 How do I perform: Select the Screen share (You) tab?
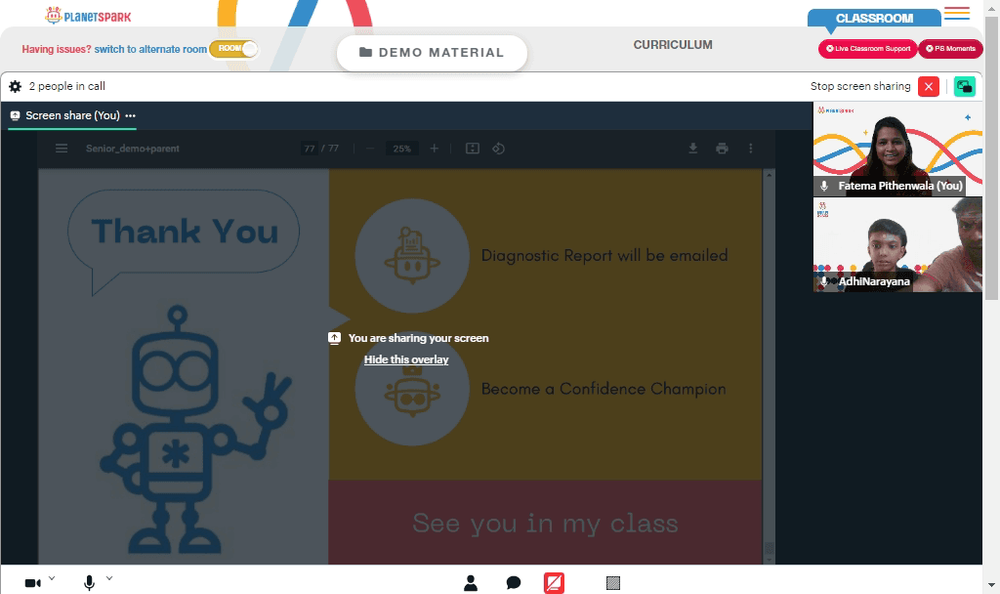pyautogui.click(x=72, y=115)
